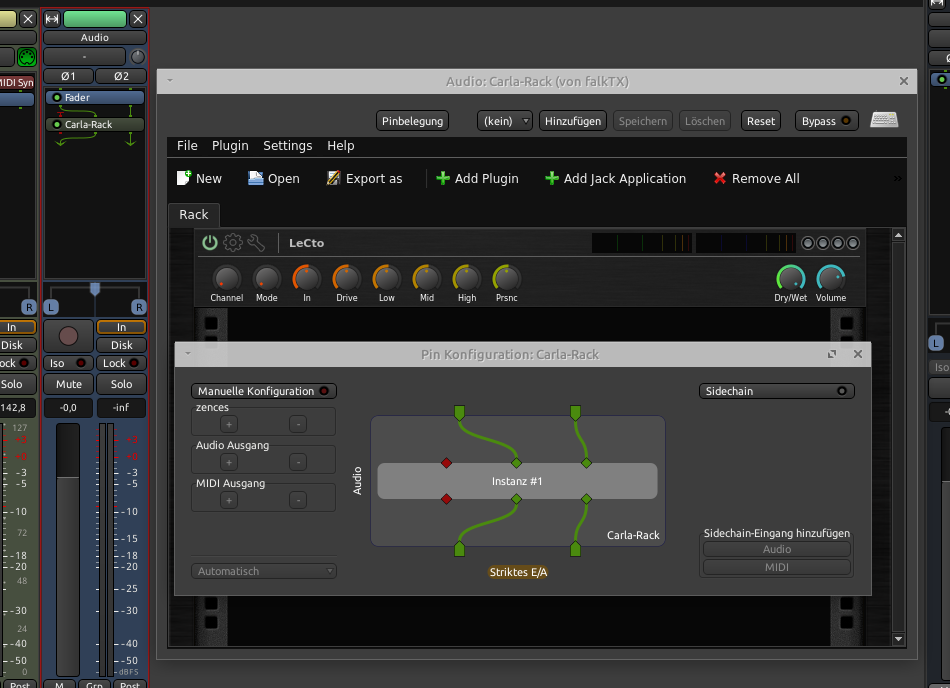
Task: Click the record-arm circle button
Action: [x=68, y=336]
